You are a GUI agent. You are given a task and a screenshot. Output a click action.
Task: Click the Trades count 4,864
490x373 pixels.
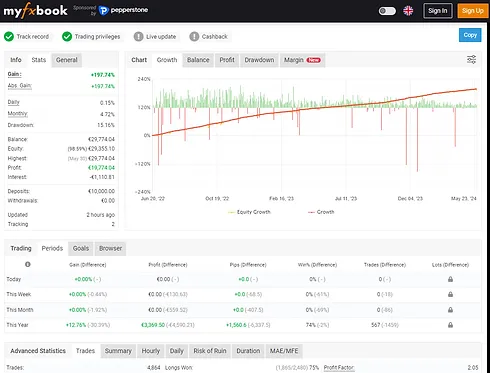(154, 368)
